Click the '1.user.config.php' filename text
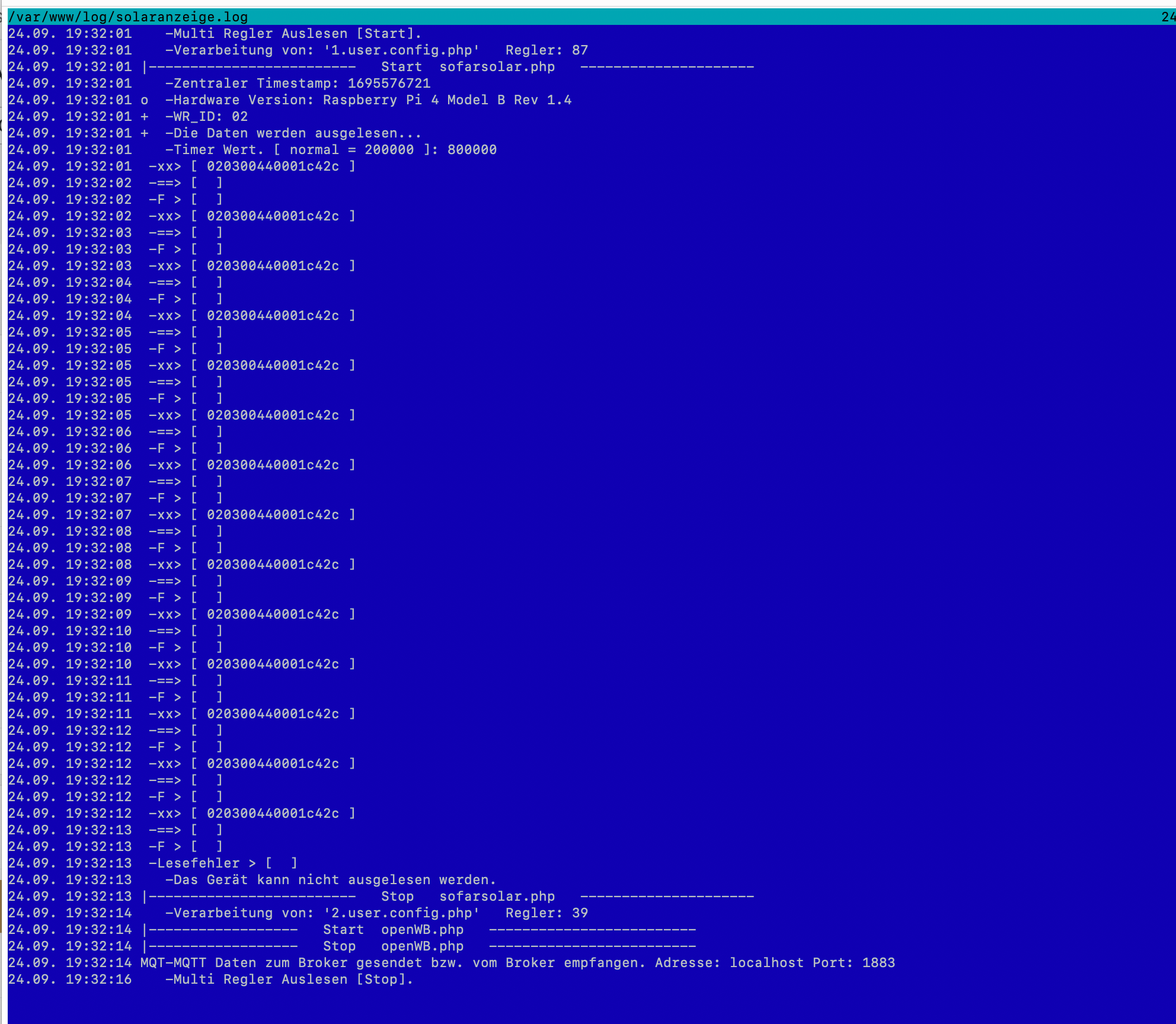The image size is (1176, 1024). coord(401,50)
